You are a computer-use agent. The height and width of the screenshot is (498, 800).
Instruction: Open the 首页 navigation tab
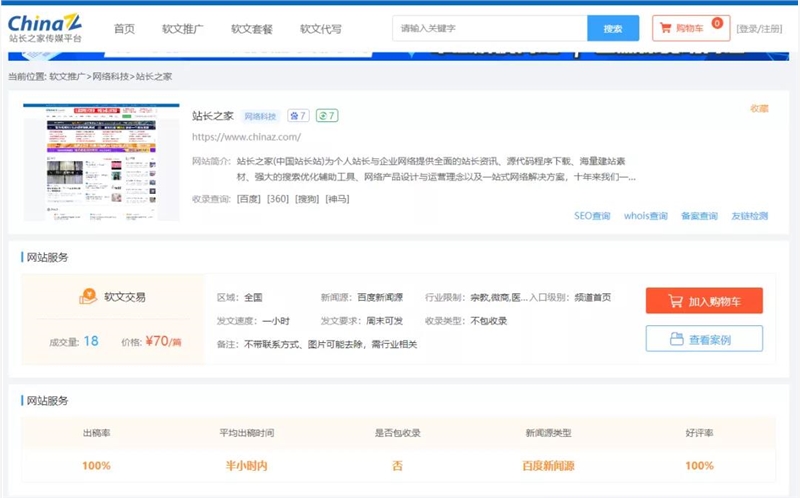coord(124,29)
